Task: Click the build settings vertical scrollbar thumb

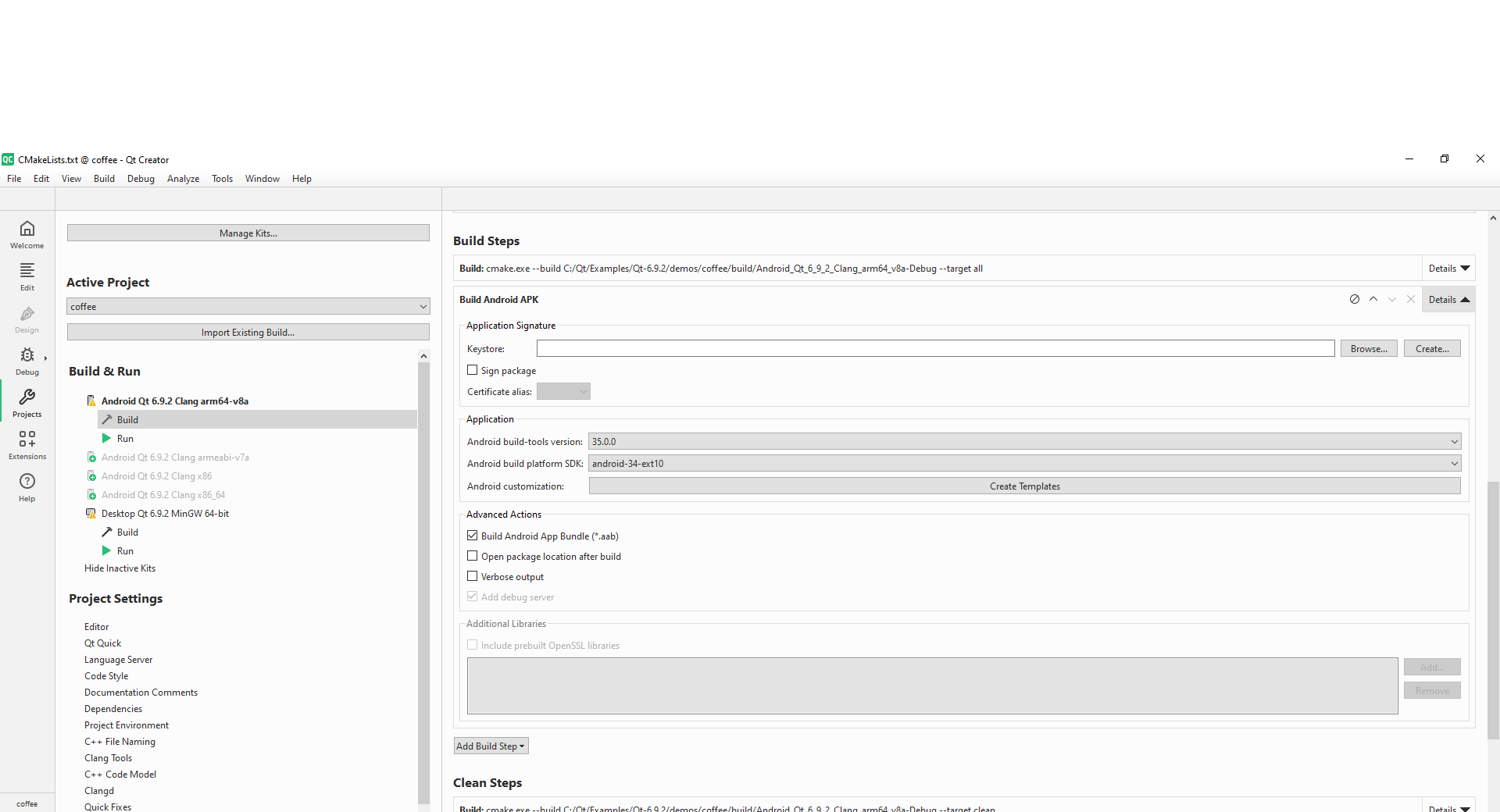Action: click(x=1493, y=610)
